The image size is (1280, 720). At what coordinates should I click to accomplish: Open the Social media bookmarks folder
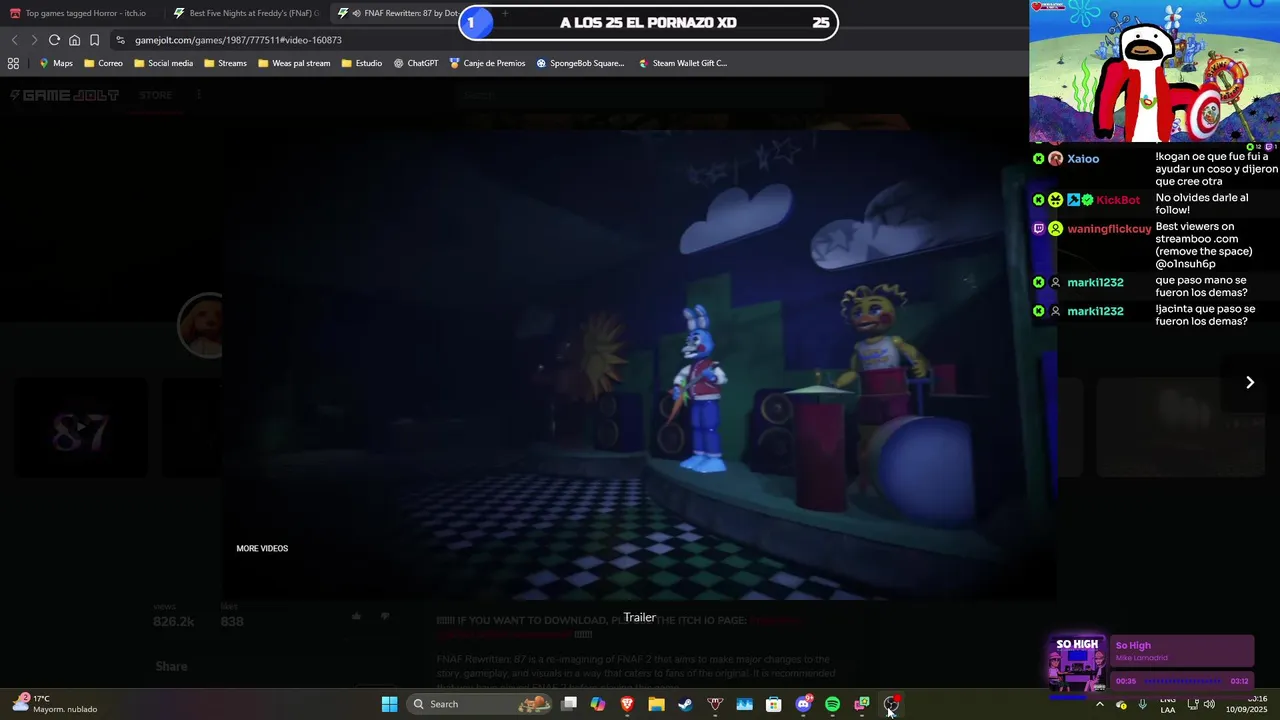[163, 63]
